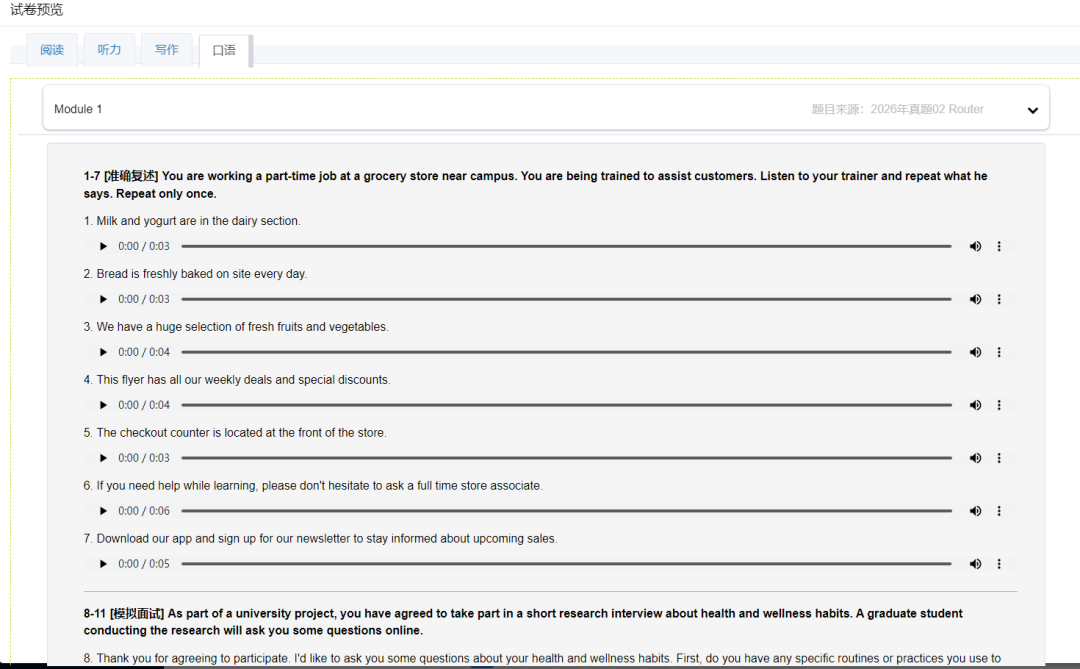Play the newsletter sign-up sentence audio

click(103, 564)
